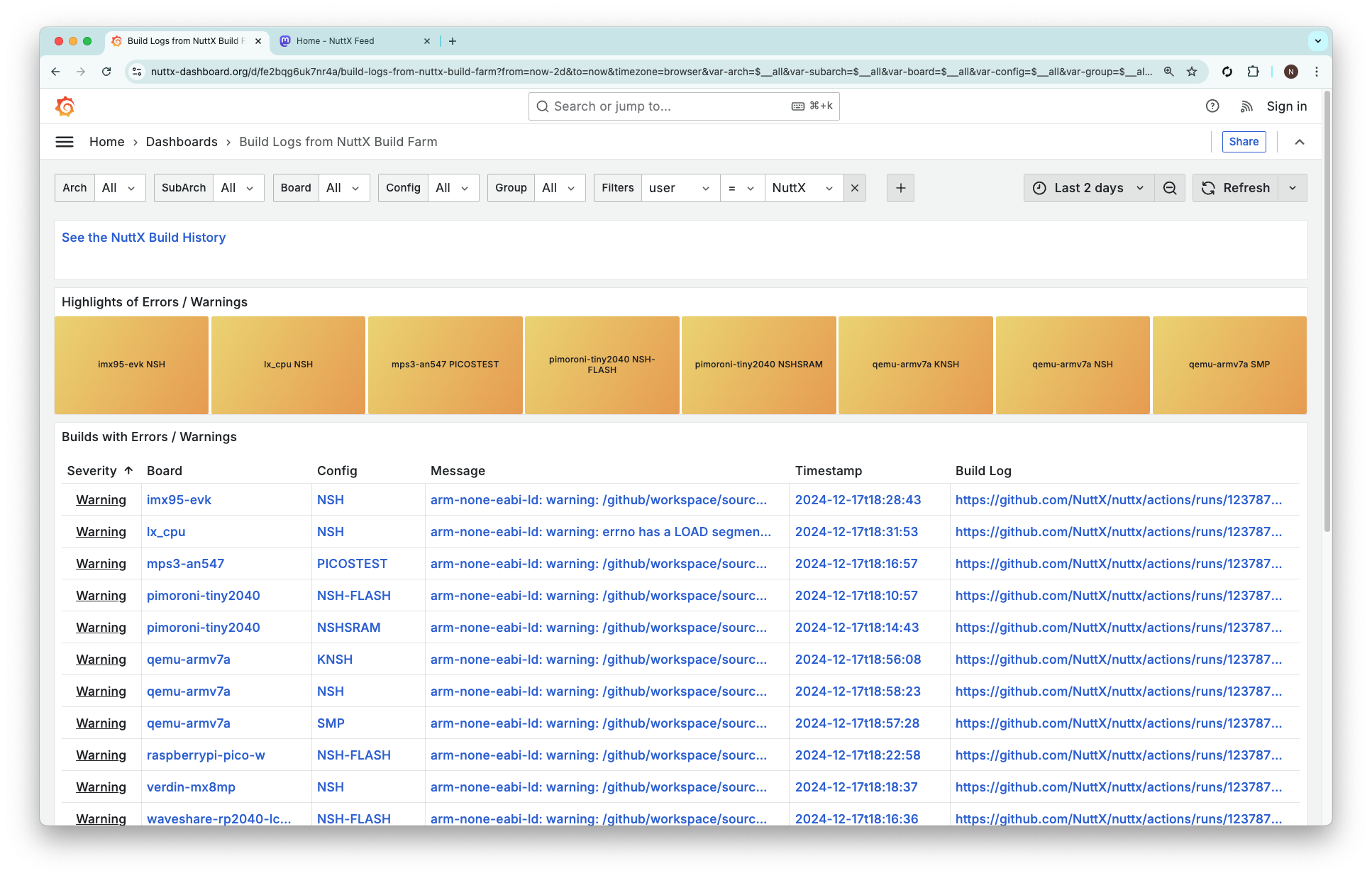Click the lx_cpu NSH highlight tile
Screen dimensions: 1372x878
(x=288, y=365)
